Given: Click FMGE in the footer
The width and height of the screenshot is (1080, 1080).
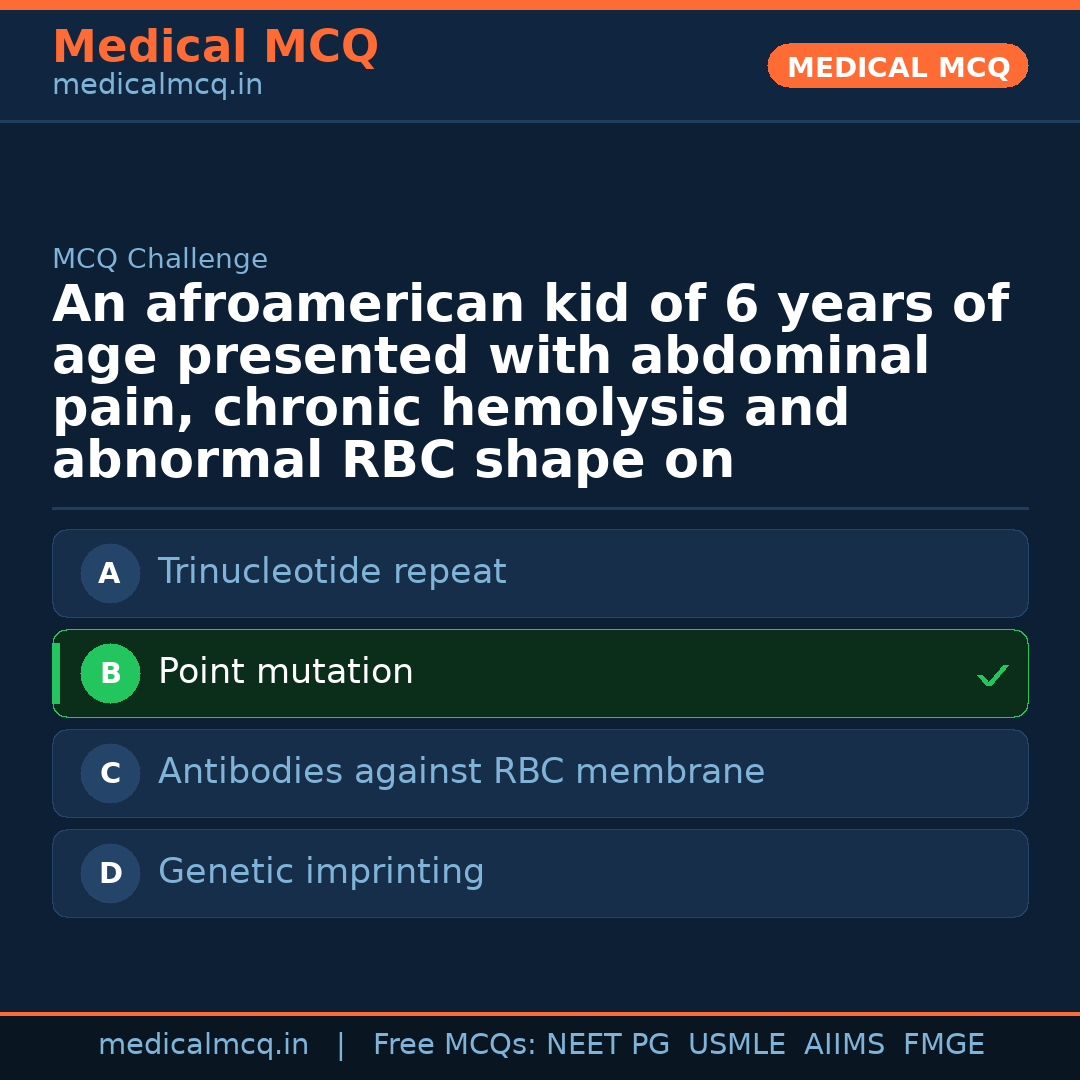Looking at the screenshot, I should click(943, 1045).
